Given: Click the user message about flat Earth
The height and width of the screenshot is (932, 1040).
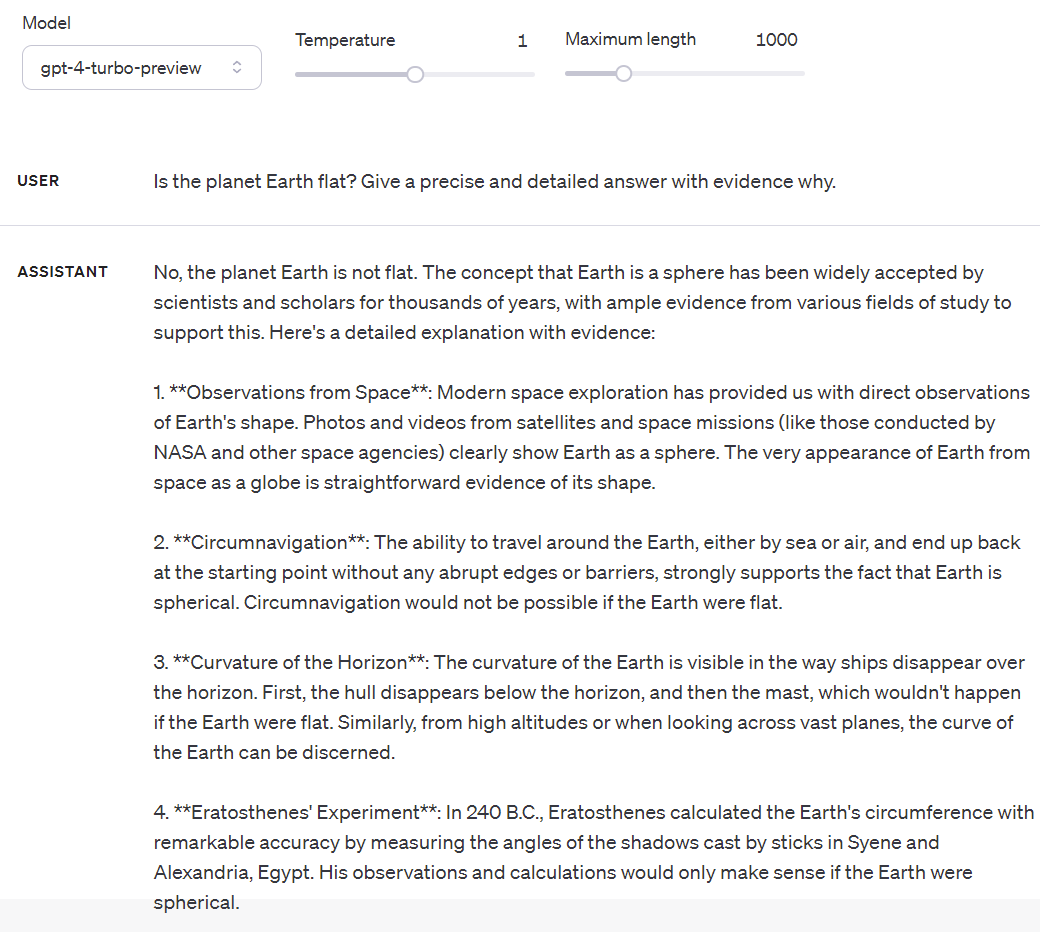Looking at the screenshot, I should 494,182.
